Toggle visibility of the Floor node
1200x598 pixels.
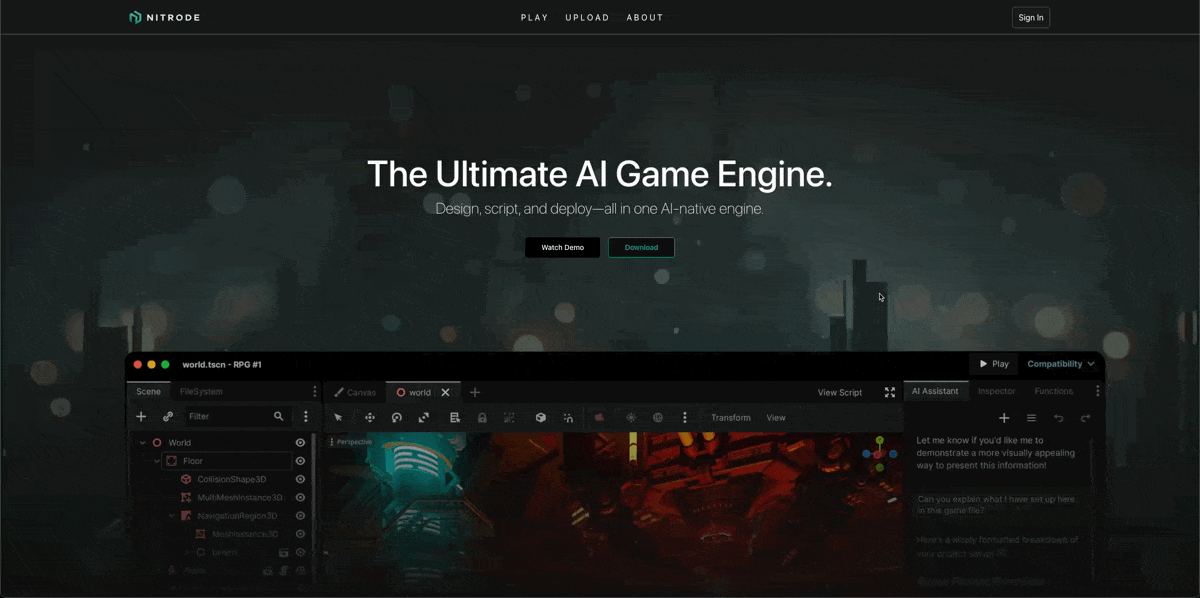click(x=300, y=461)
